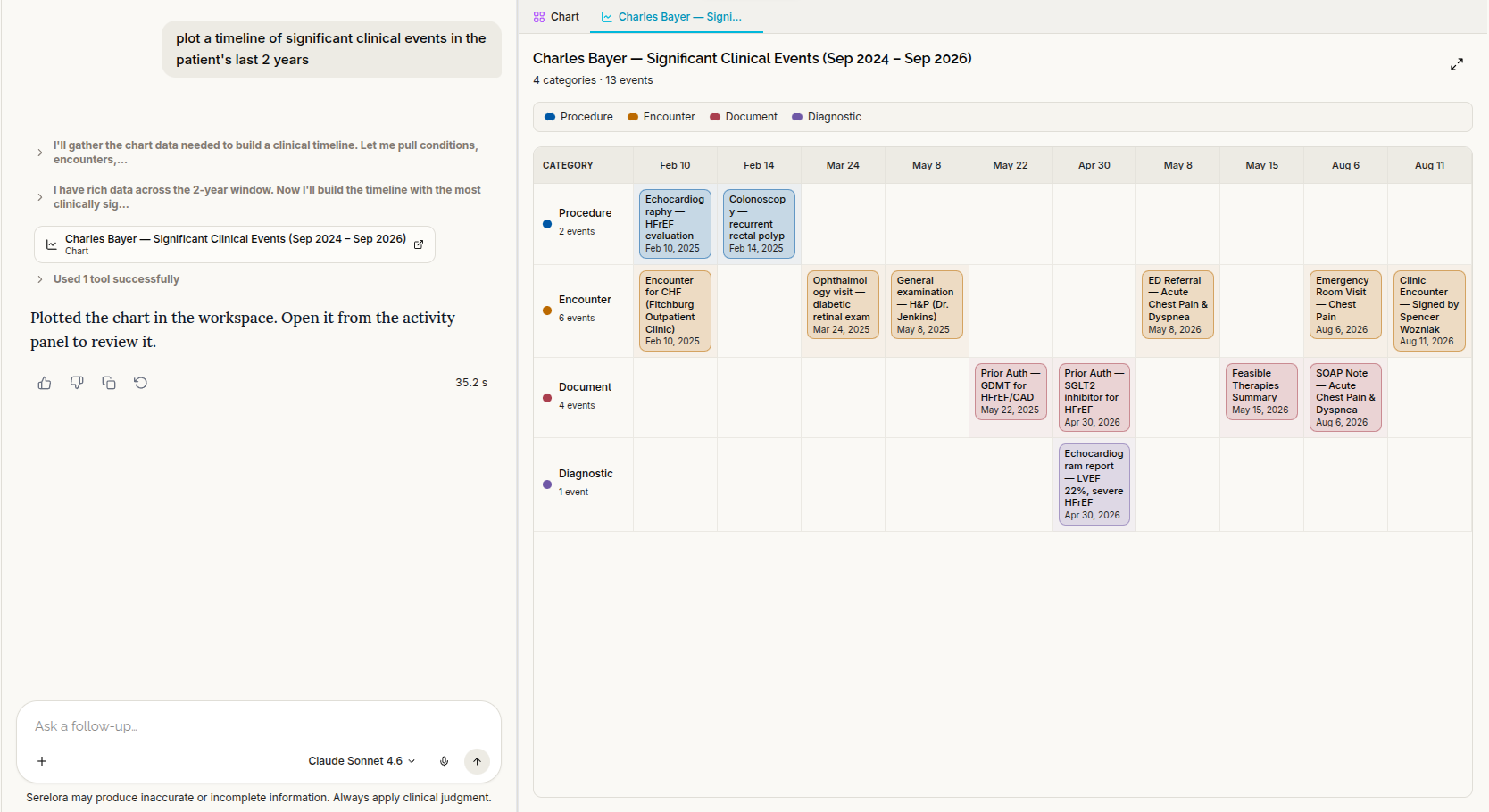The width and height of the screenshot is (1489, 812).
Task: Click the thumbs up feedback icon
Action: click(45, 383)
